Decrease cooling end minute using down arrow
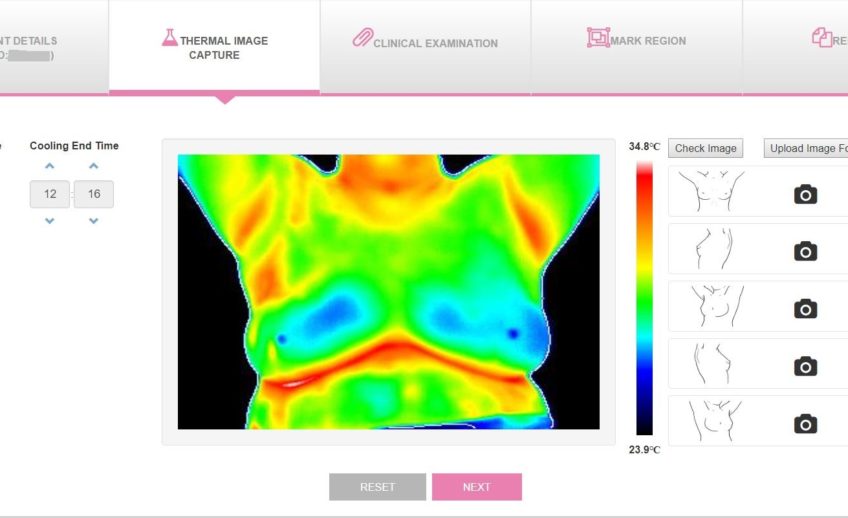The width and height of the screenshot is (848, 518). point(94,221)
